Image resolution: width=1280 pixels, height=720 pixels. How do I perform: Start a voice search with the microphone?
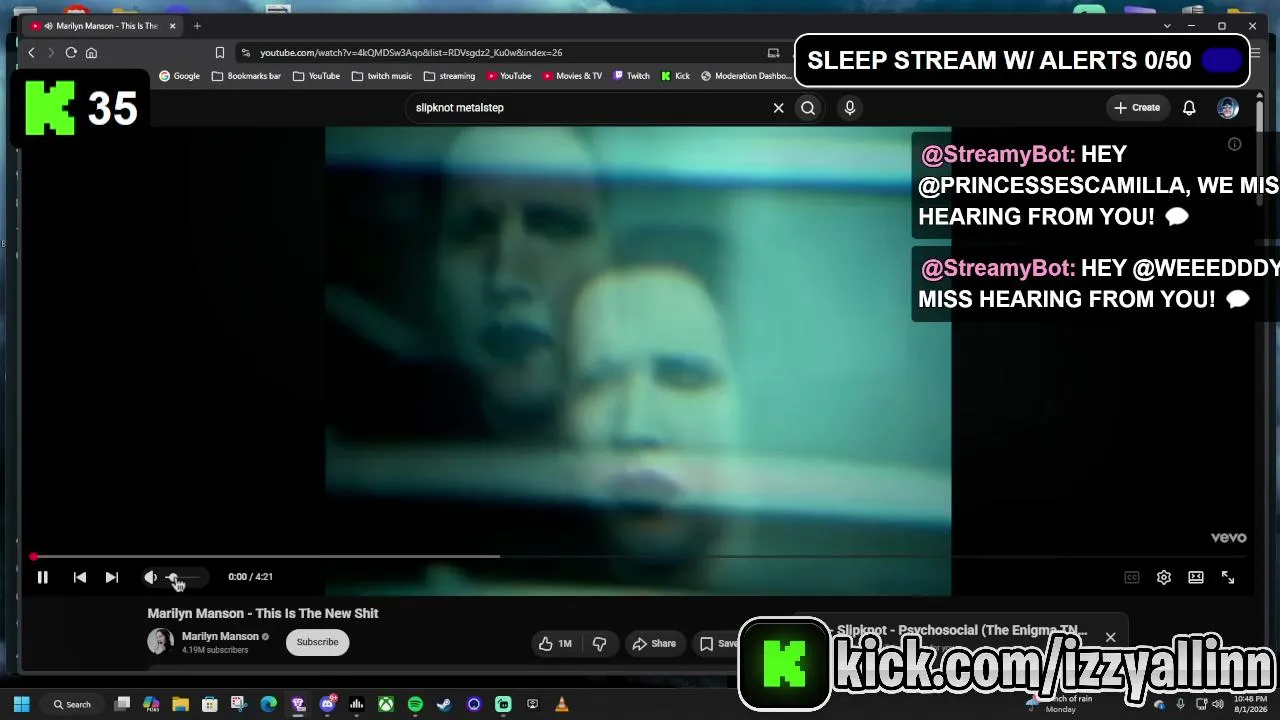pos(850,108)
